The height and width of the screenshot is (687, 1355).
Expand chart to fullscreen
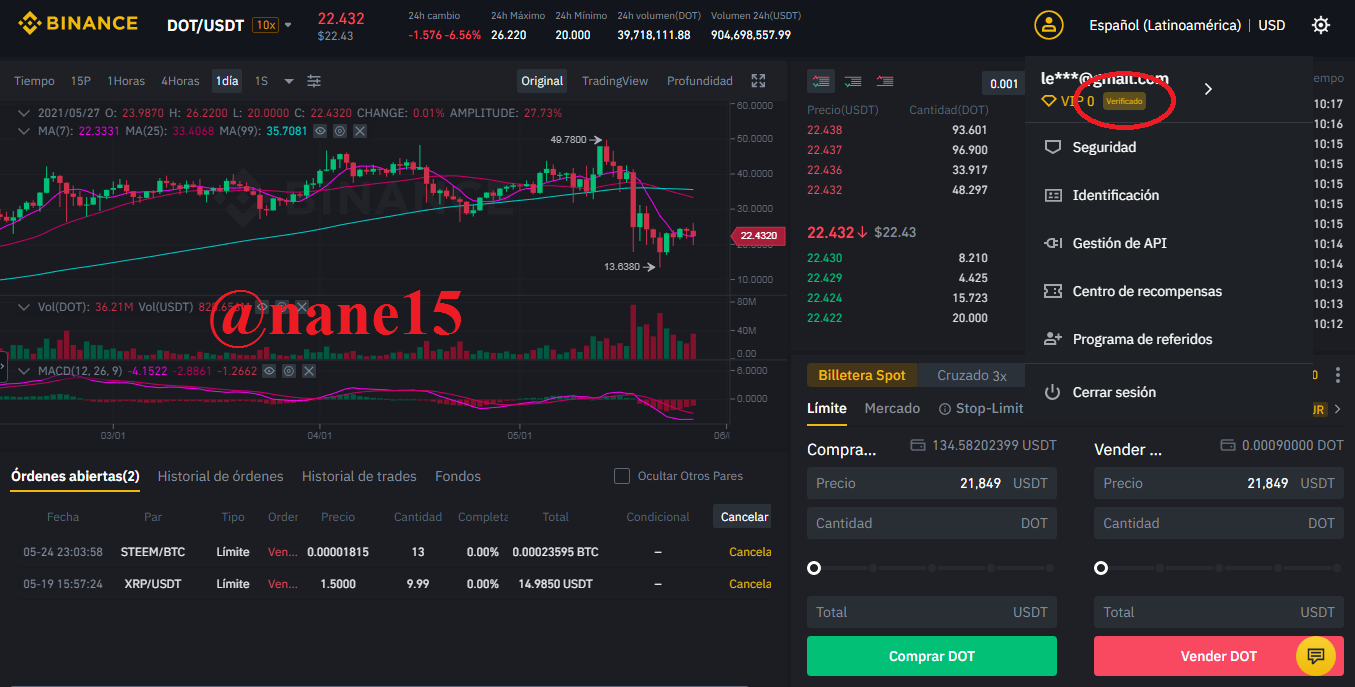(759, 81)
